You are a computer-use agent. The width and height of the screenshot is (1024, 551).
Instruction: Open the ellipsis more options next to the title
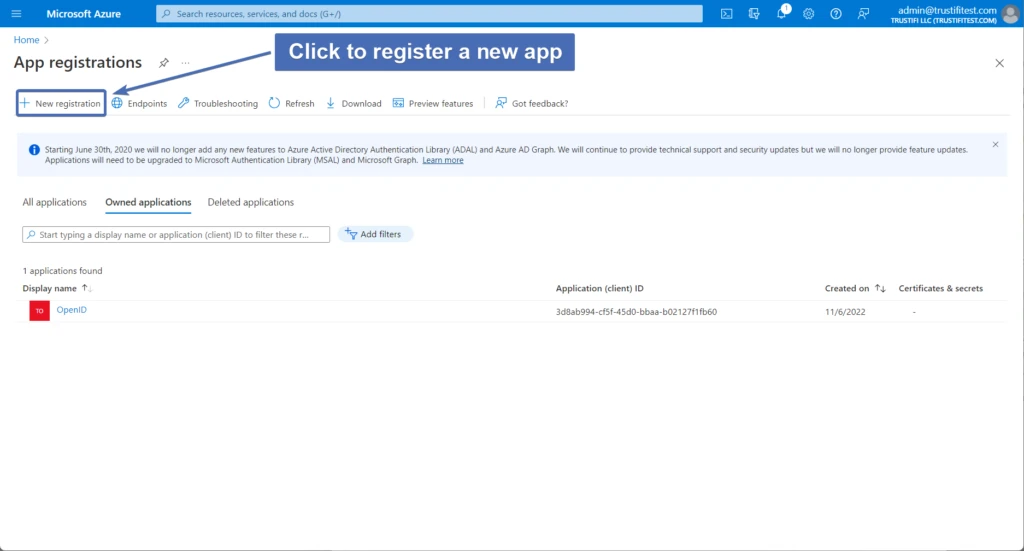185,63
